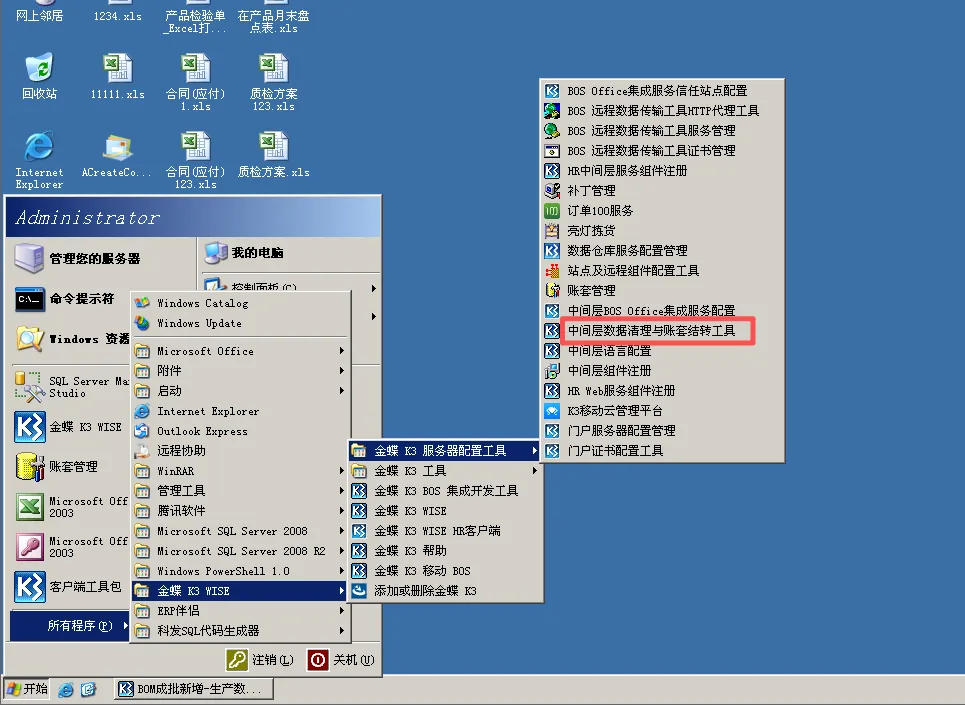Open 远程协助

(180, 451)
